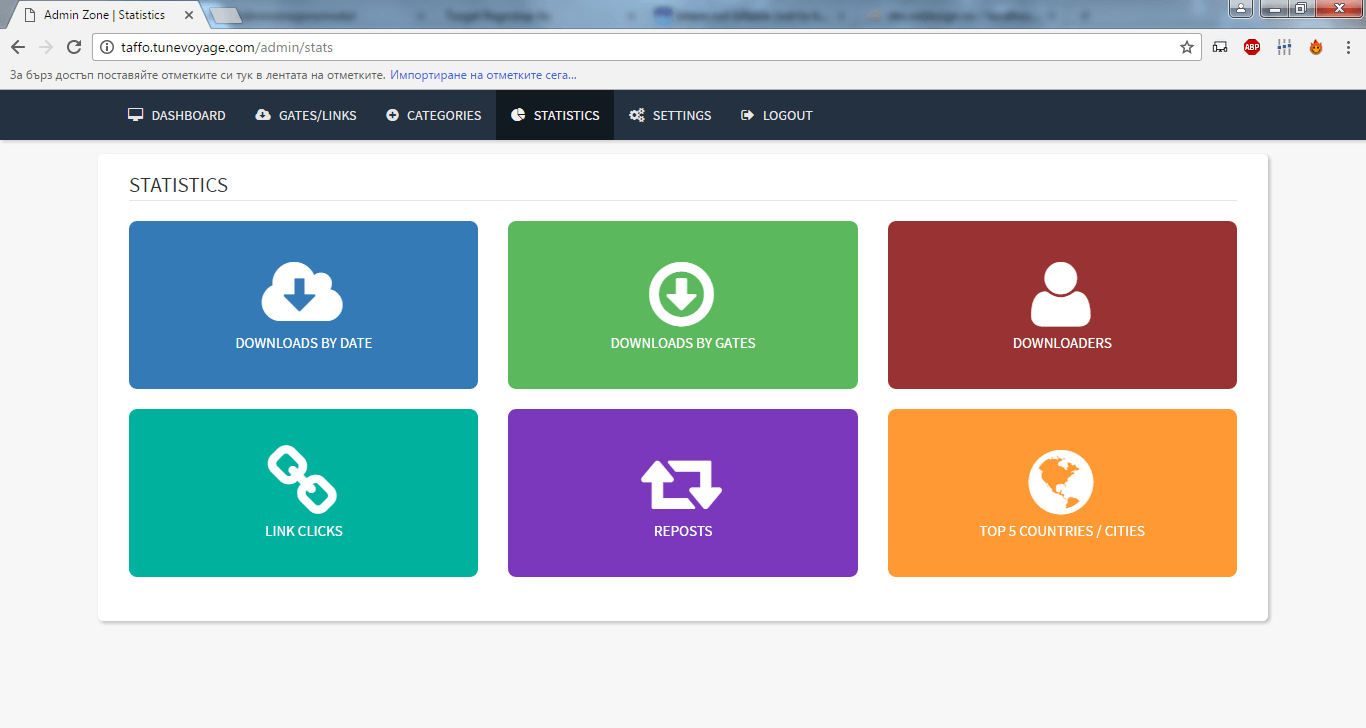This screenshot has height=728, width=1366.
Task: Click the Dashboard monitor icon
Action: point(136,115)
